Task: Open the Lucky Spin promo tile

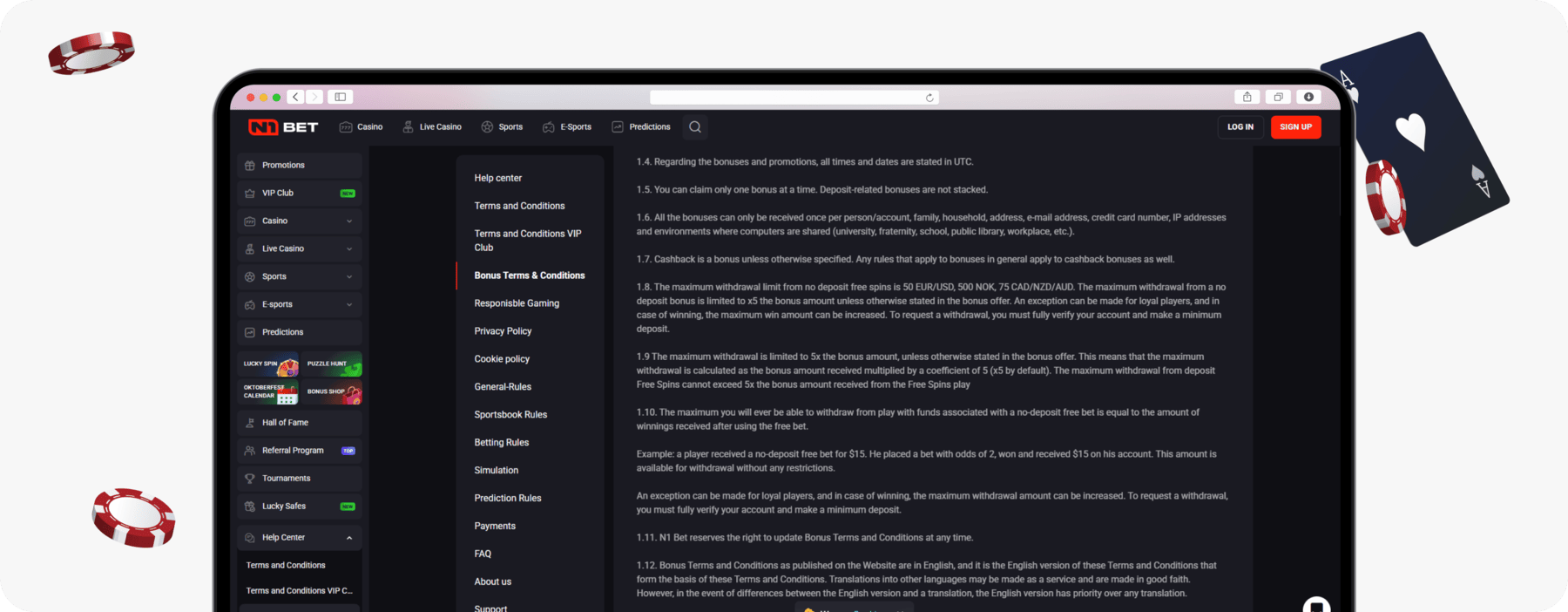Action: [268, 364]
